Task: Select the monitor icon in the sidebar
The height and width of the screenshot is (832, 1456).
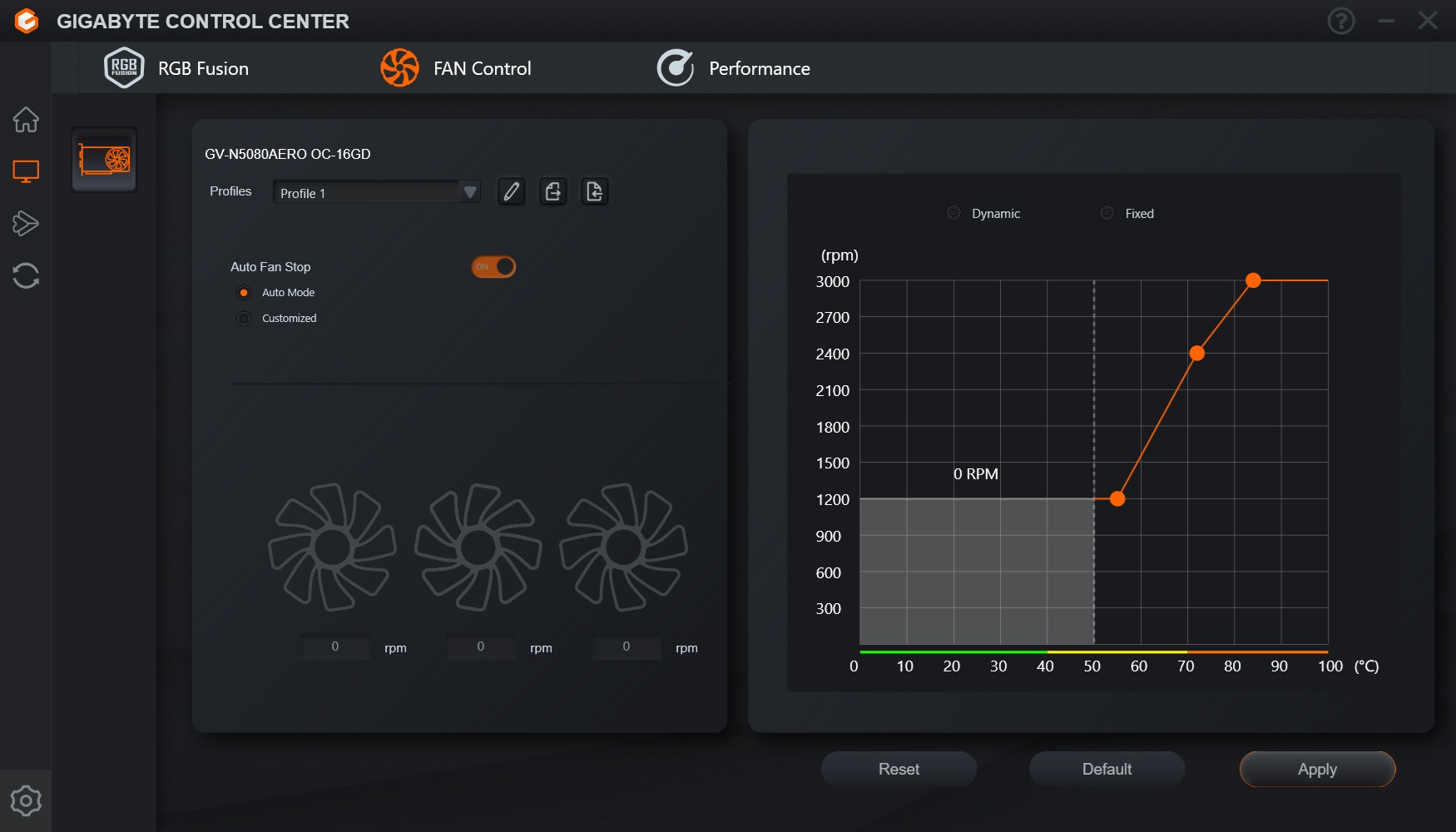Action: coord(26,171)
